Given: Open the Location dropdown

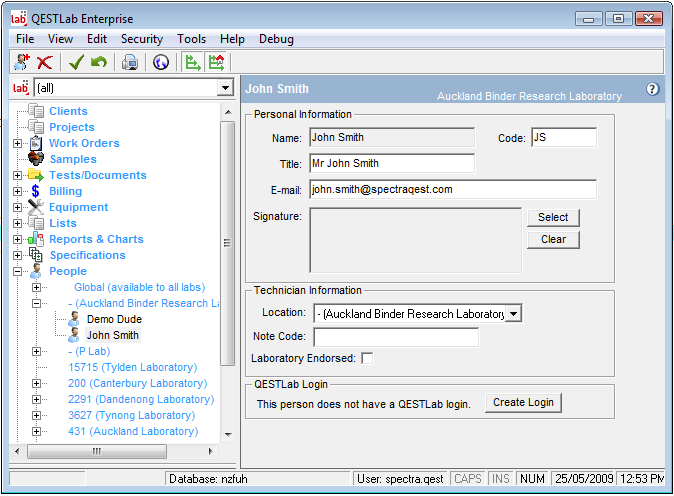Looking at the screenshot, I should click(514, 314).
